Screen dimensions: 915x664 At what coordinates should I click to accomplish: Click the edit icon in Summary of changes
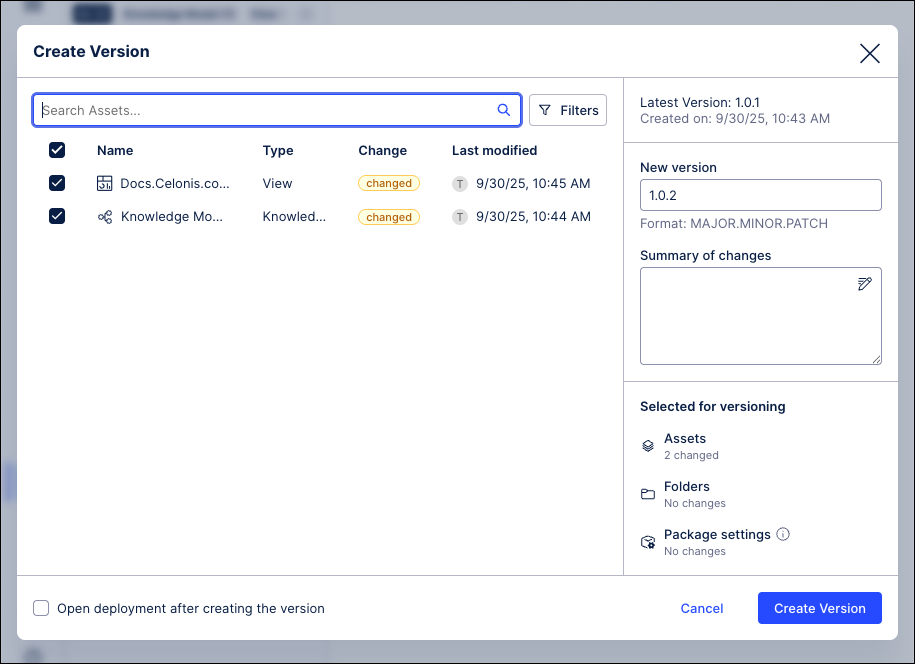pos(864,285)
